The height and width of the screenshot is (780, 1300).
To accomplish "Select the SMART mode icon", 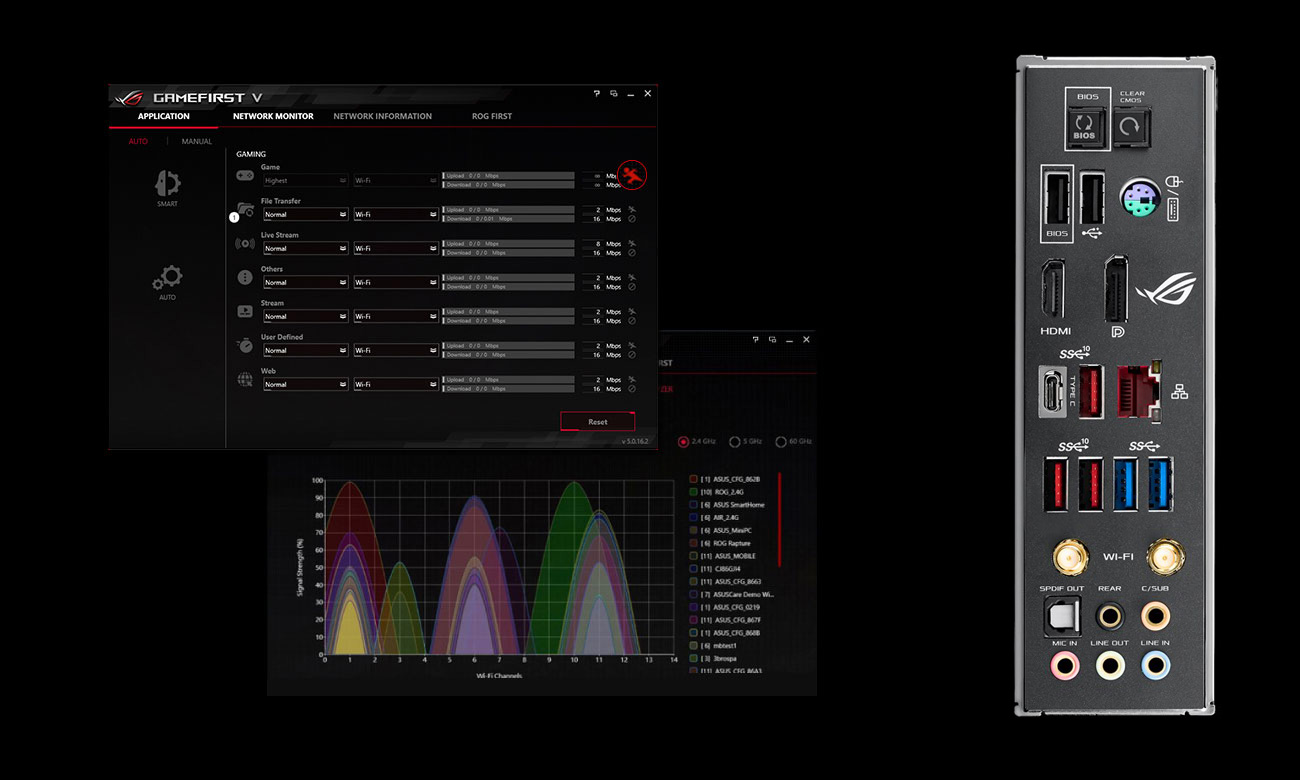I will [167, 183].
